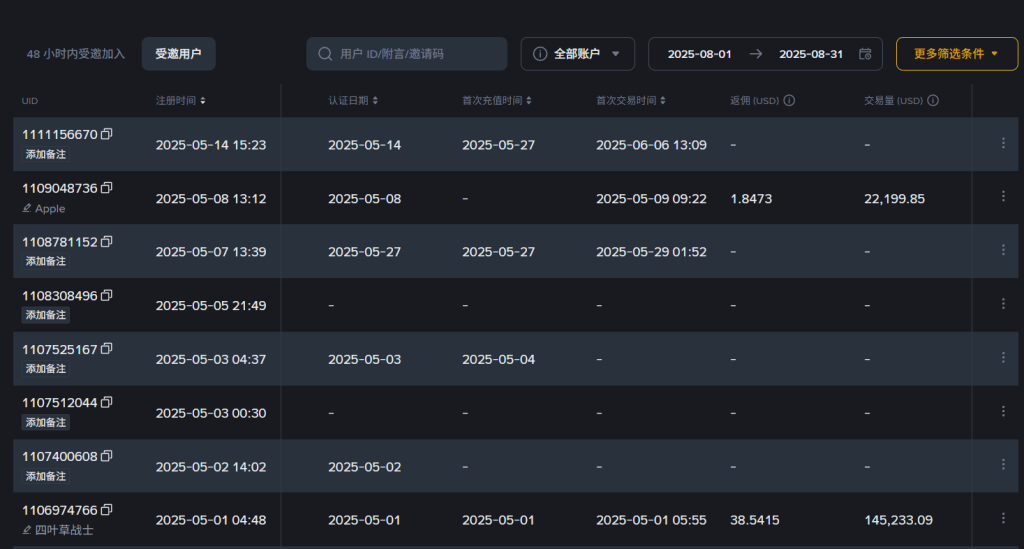Focus the 用户 ID/附言/邀请码 search field
1024x549 pixels.
[x=406, y=54]
